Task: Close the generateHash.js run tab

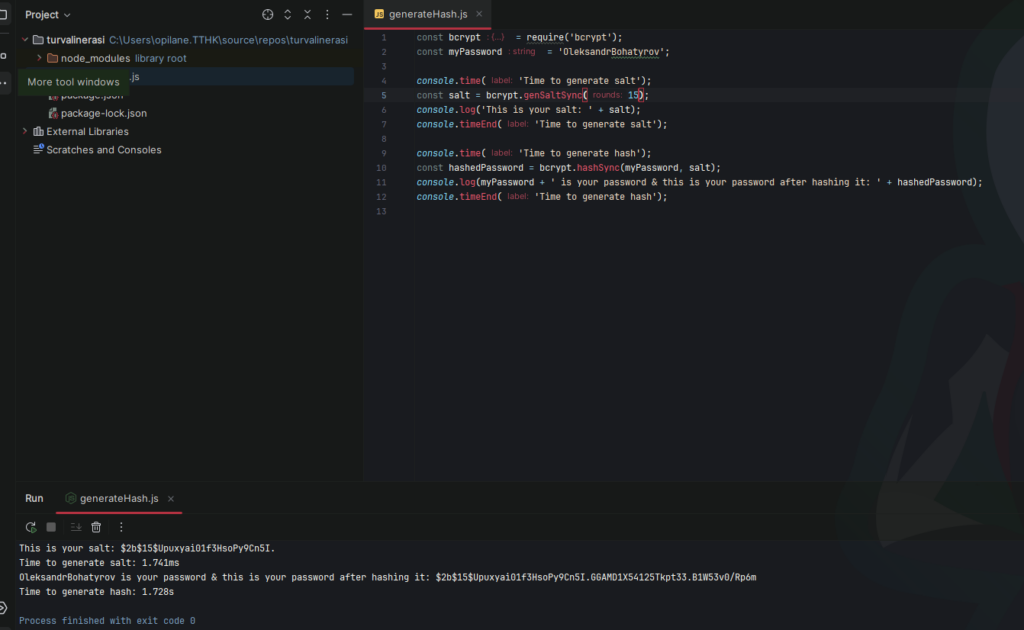Action: point(171,499)
